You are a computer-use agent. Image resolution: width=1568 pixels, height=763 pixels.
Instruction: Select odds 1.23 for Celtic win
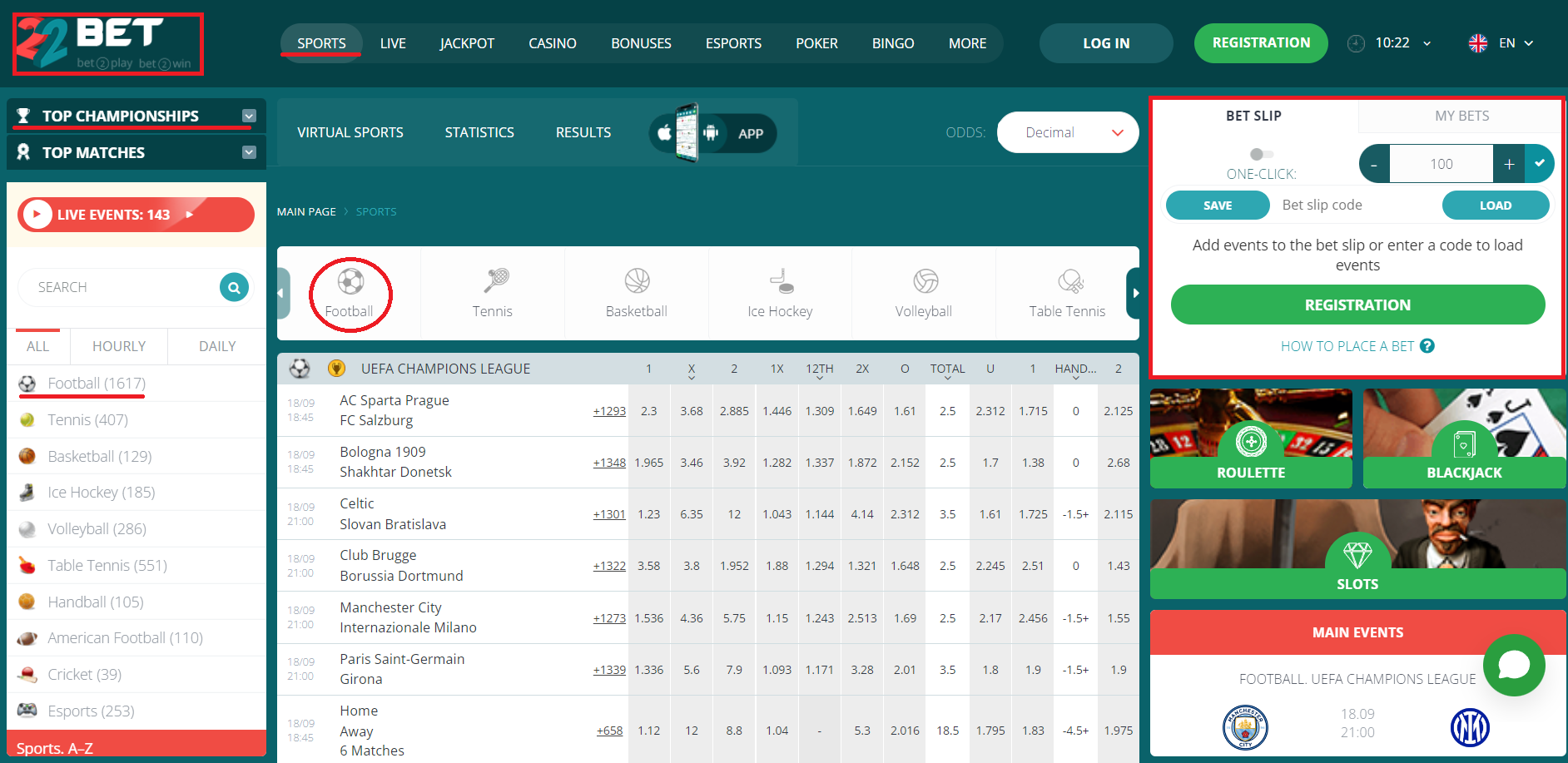pyautogui.click(x=649, y=514)
